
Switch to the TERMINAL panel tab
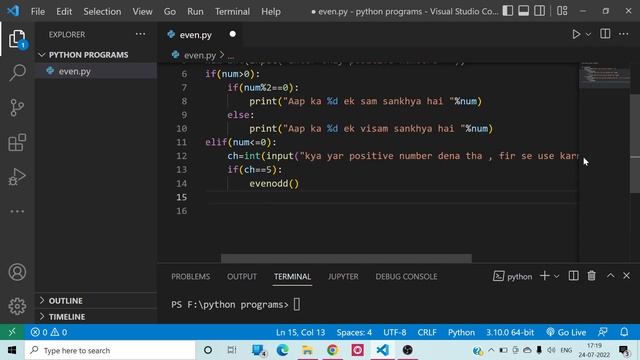click(292, 276)
